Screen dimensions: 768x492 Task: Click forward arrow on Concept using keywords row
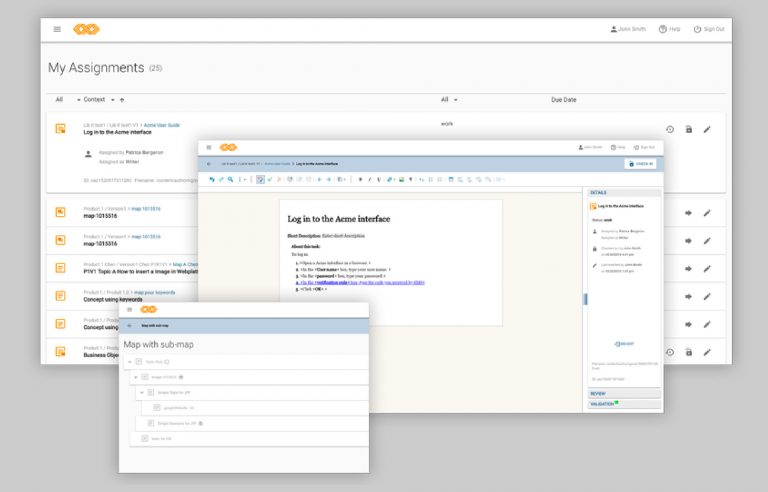[688, 296]
